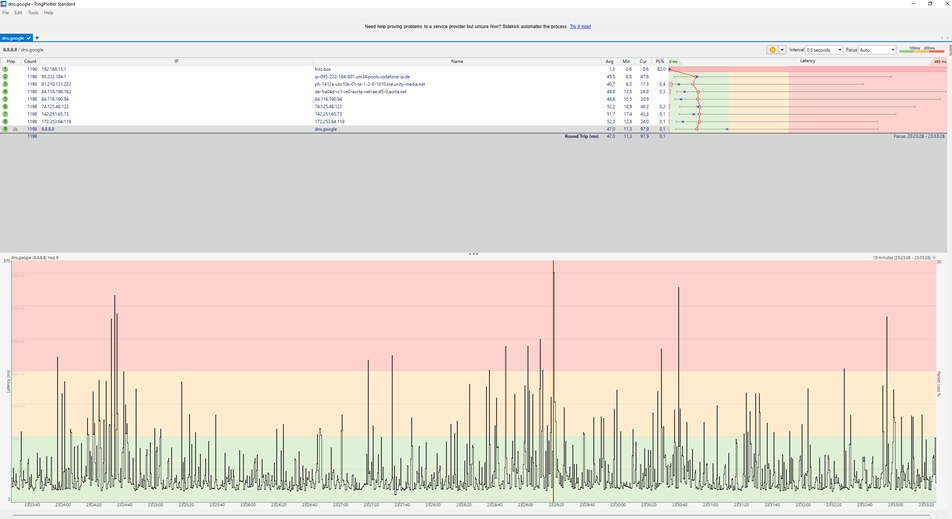Open the Interval dropdown showing 0,5 seconds
This screenshot has width=952, height=519.
click(x=825, y=50)
